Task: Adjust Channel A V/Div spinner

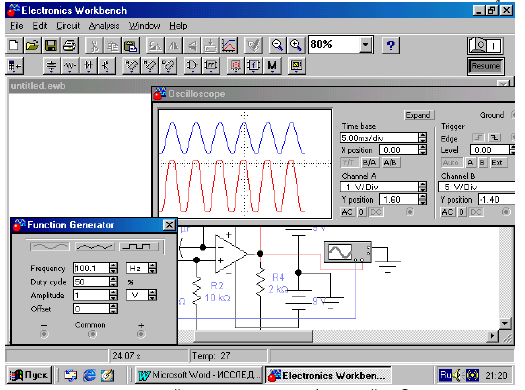Action: tap(423, 186)
